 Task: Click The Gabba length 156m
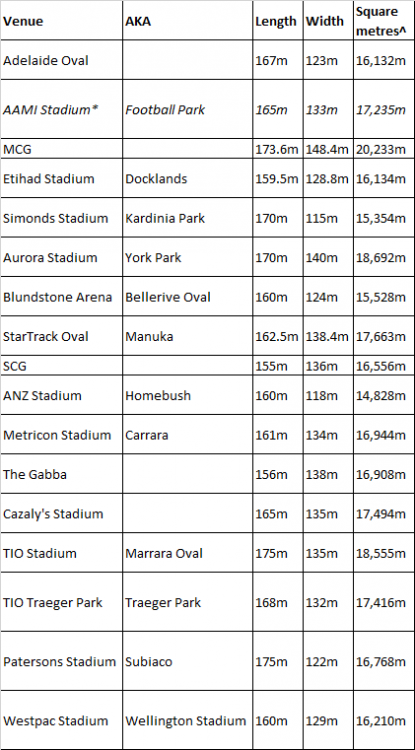(278, 474)
